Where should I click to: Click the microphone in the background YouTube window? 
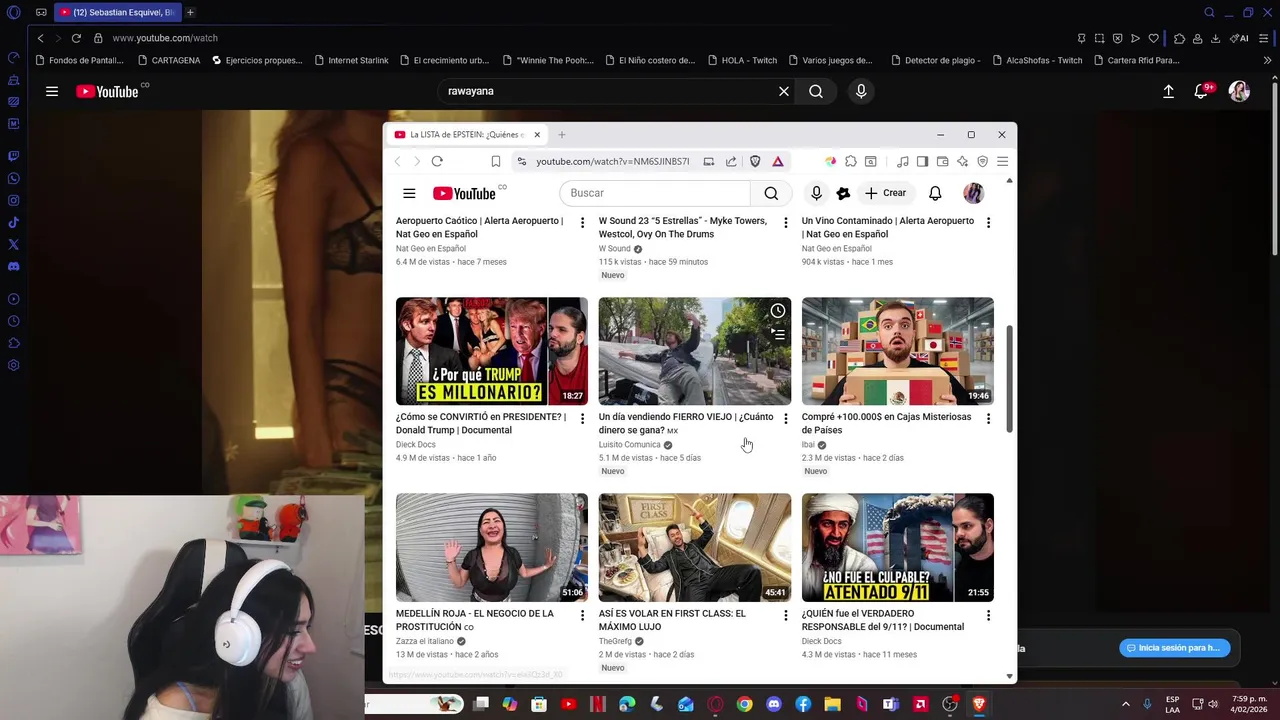coord(861,91)
